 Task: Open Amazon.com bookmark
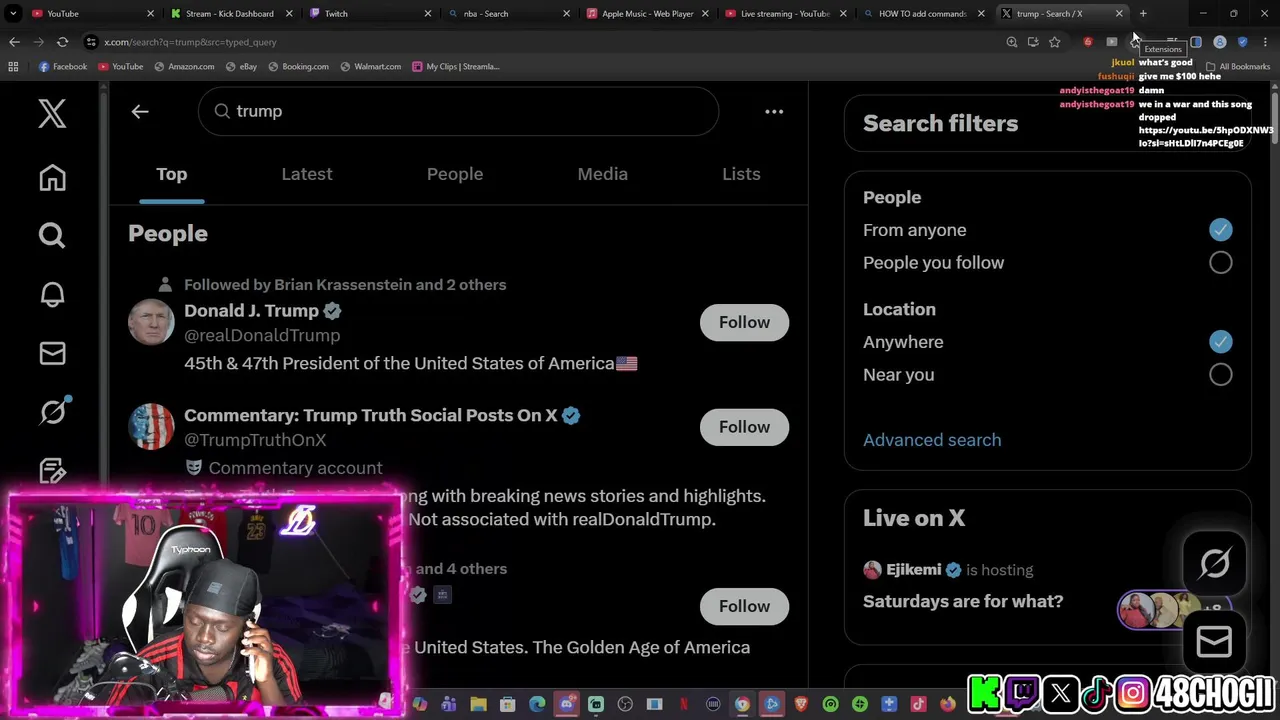184,66
